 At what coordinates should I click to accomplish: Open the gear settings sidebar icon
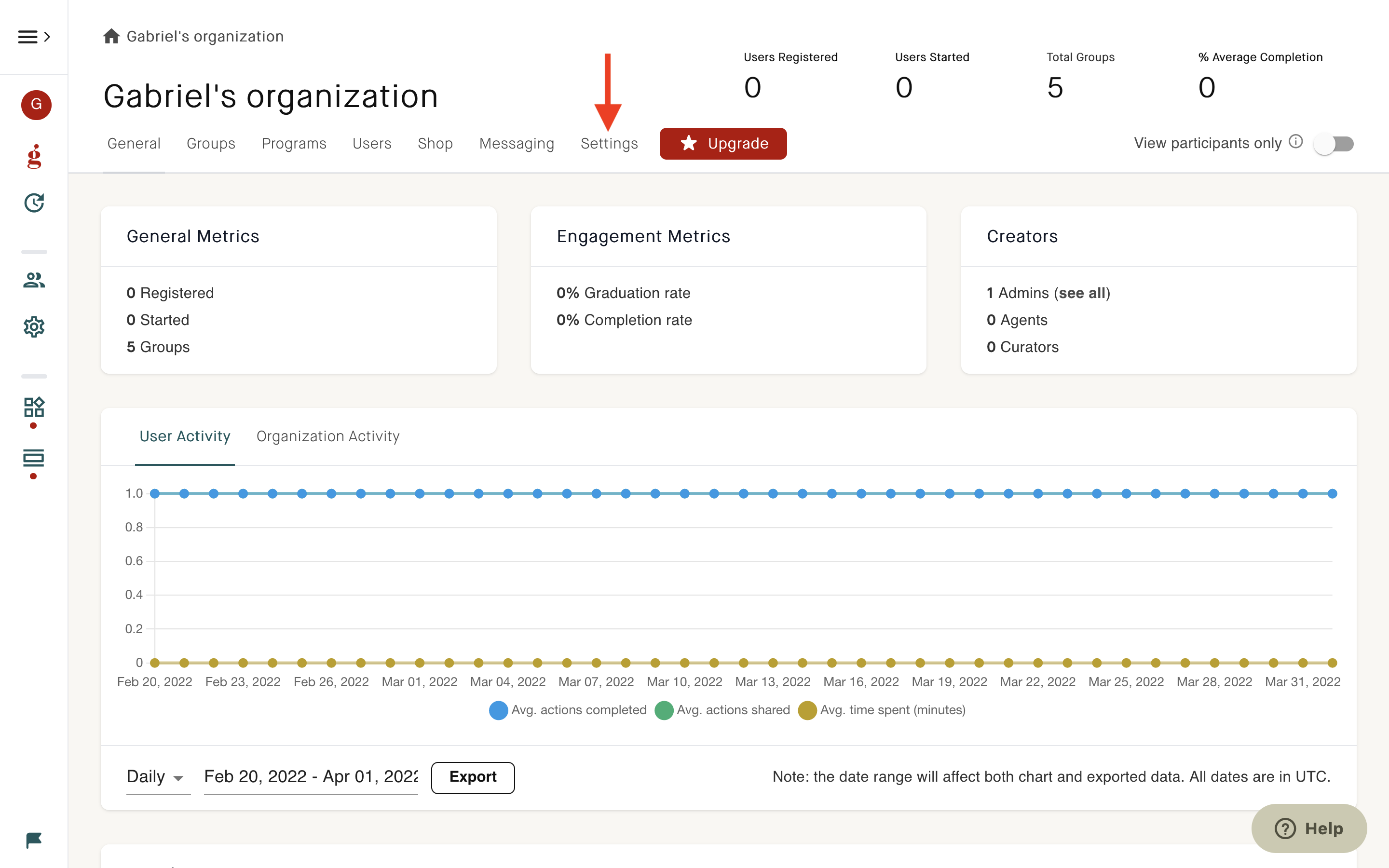(x=34, y=326)
